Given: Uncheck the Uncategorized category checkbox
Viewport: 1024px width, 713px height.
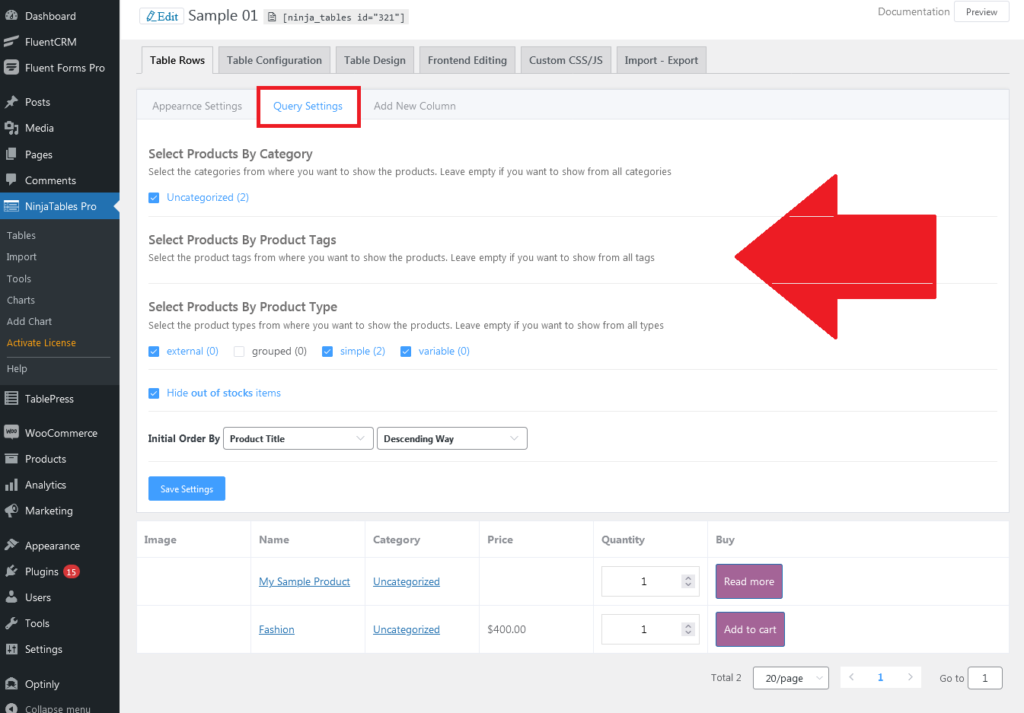Looking at the screenshot, I should point(154,198).
